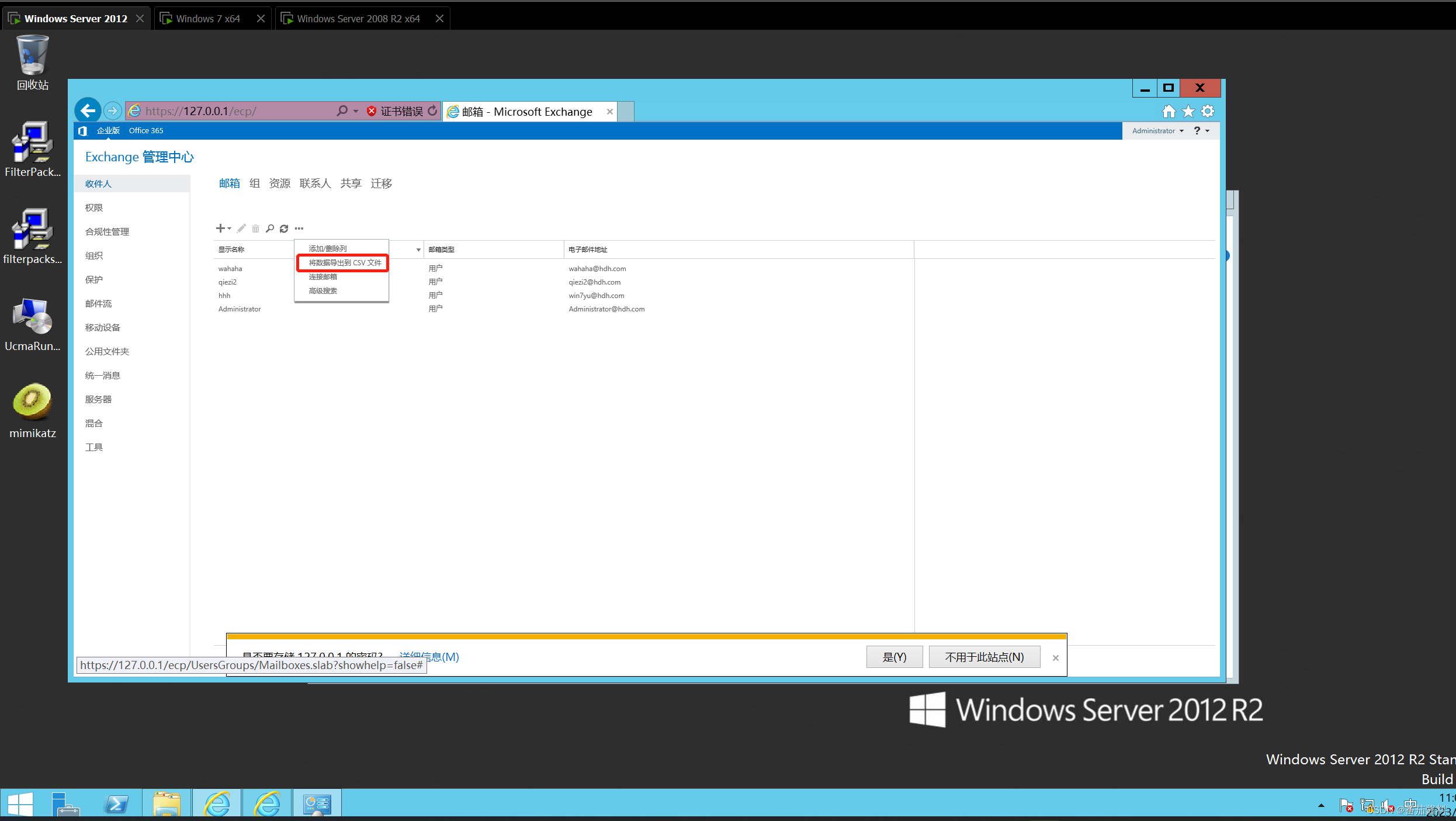Click the address bar refresh icon
This screenshot has height=821, width=1456.
point(432,110)
